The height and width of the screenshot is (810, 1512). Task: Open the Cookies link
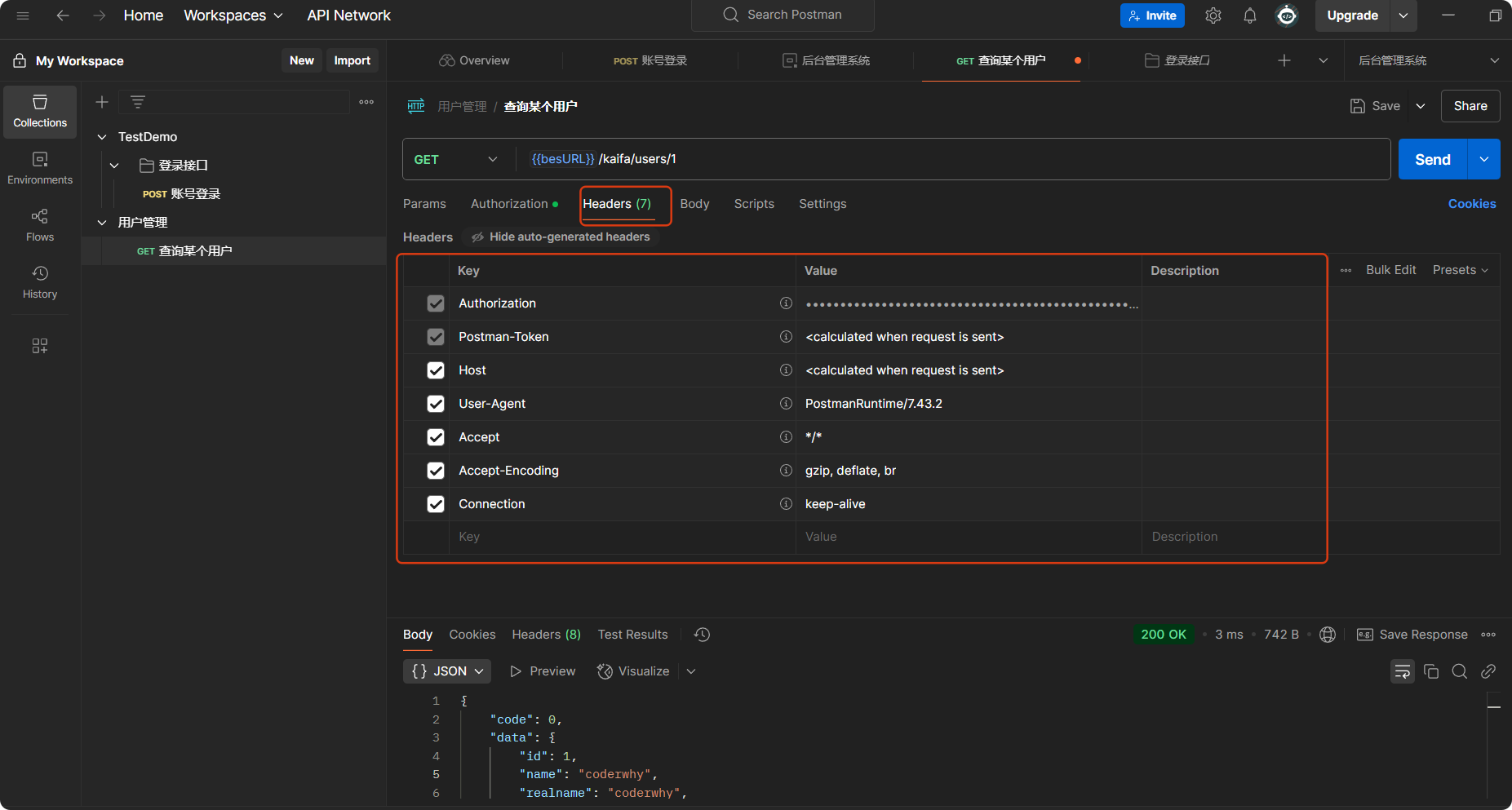tap(1472, 204)
